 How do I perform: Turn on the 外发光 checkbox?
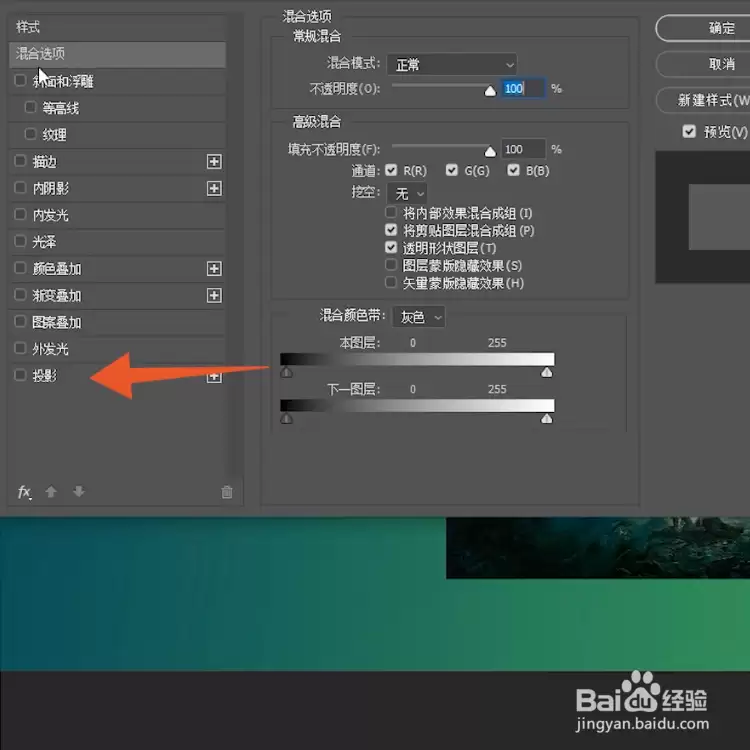(20, 348)
